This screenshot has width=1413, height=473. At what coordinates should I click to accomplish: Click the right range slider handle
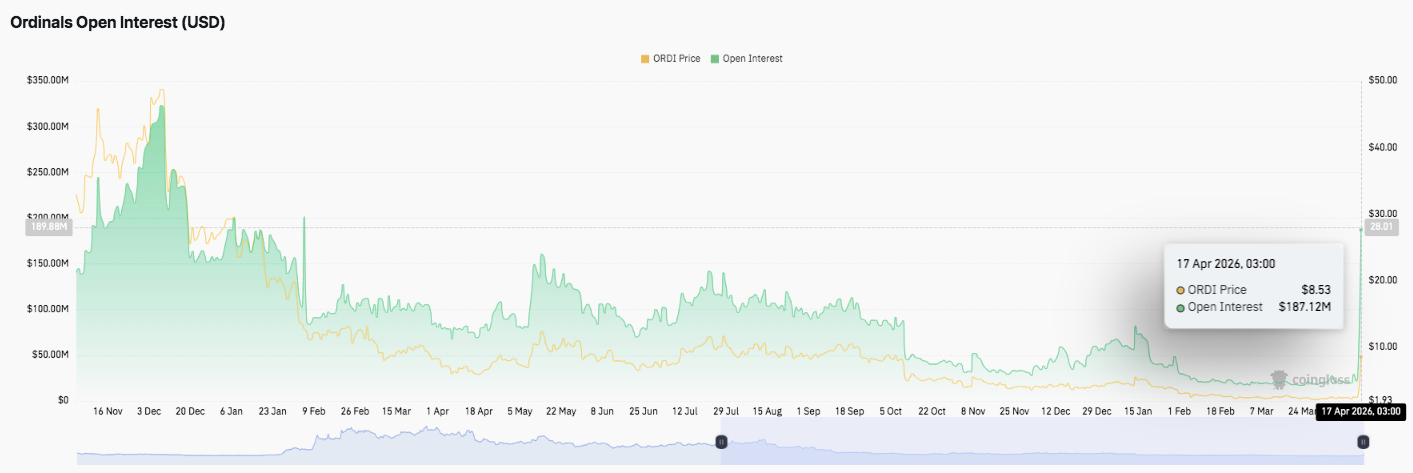[1362, 442]
